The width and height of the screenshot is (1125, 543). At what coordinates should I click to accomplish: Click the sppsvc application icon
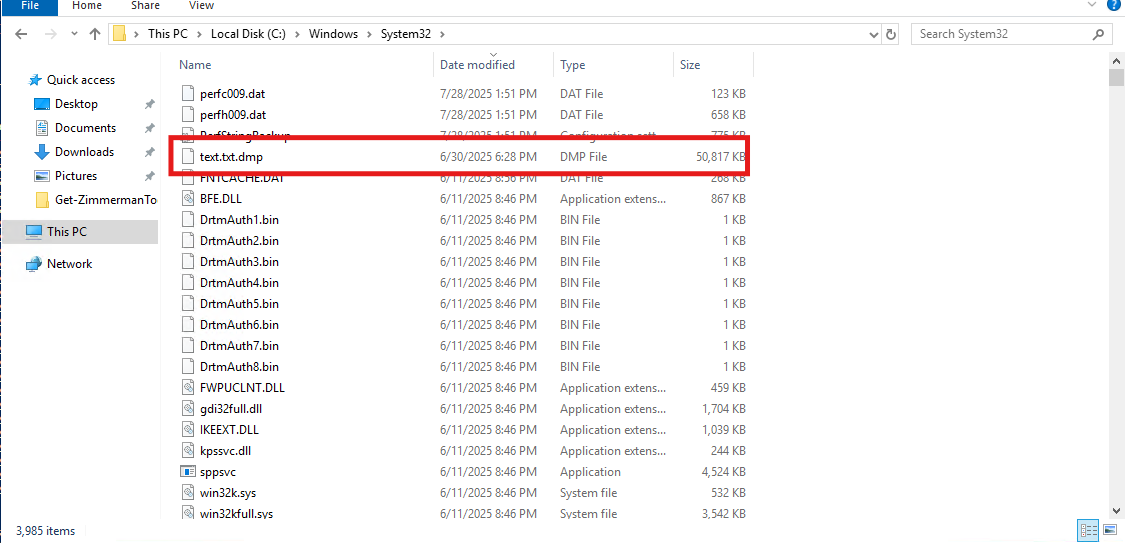click(187, 472)
